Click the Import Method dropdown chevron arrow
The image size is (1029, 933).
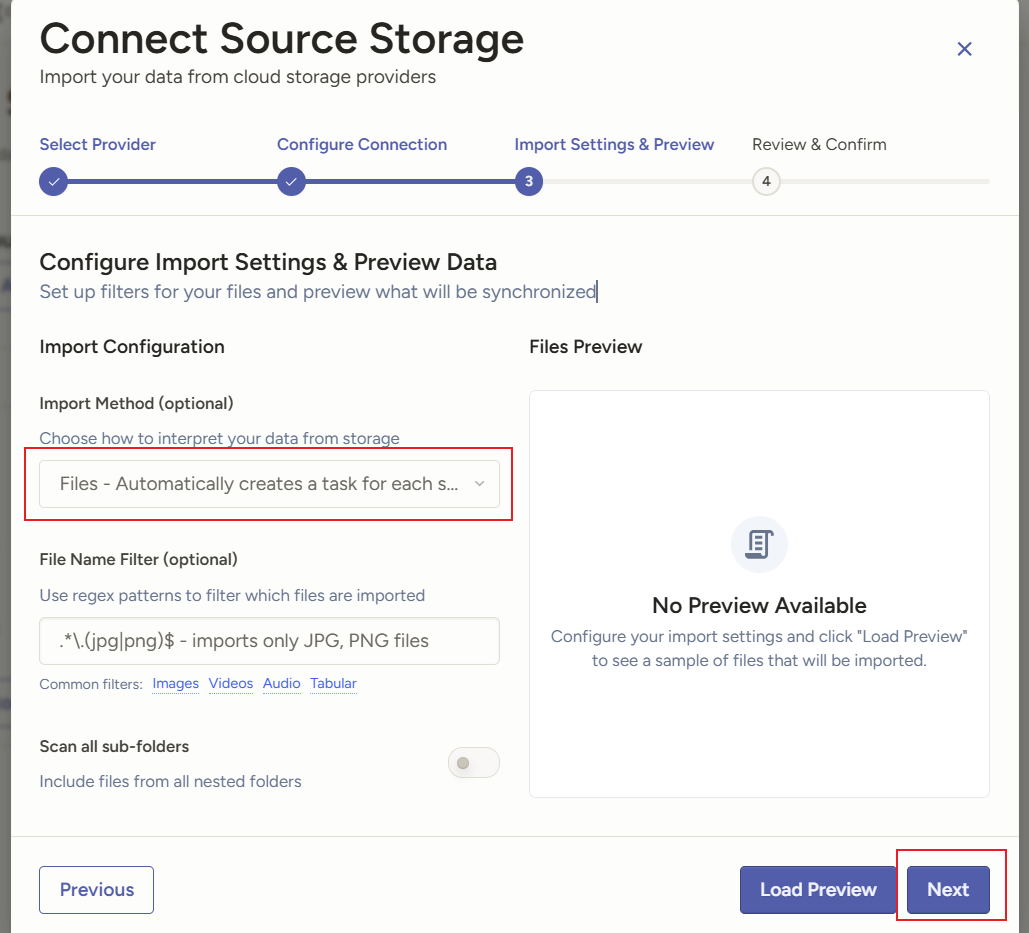(x=480, y=484)
